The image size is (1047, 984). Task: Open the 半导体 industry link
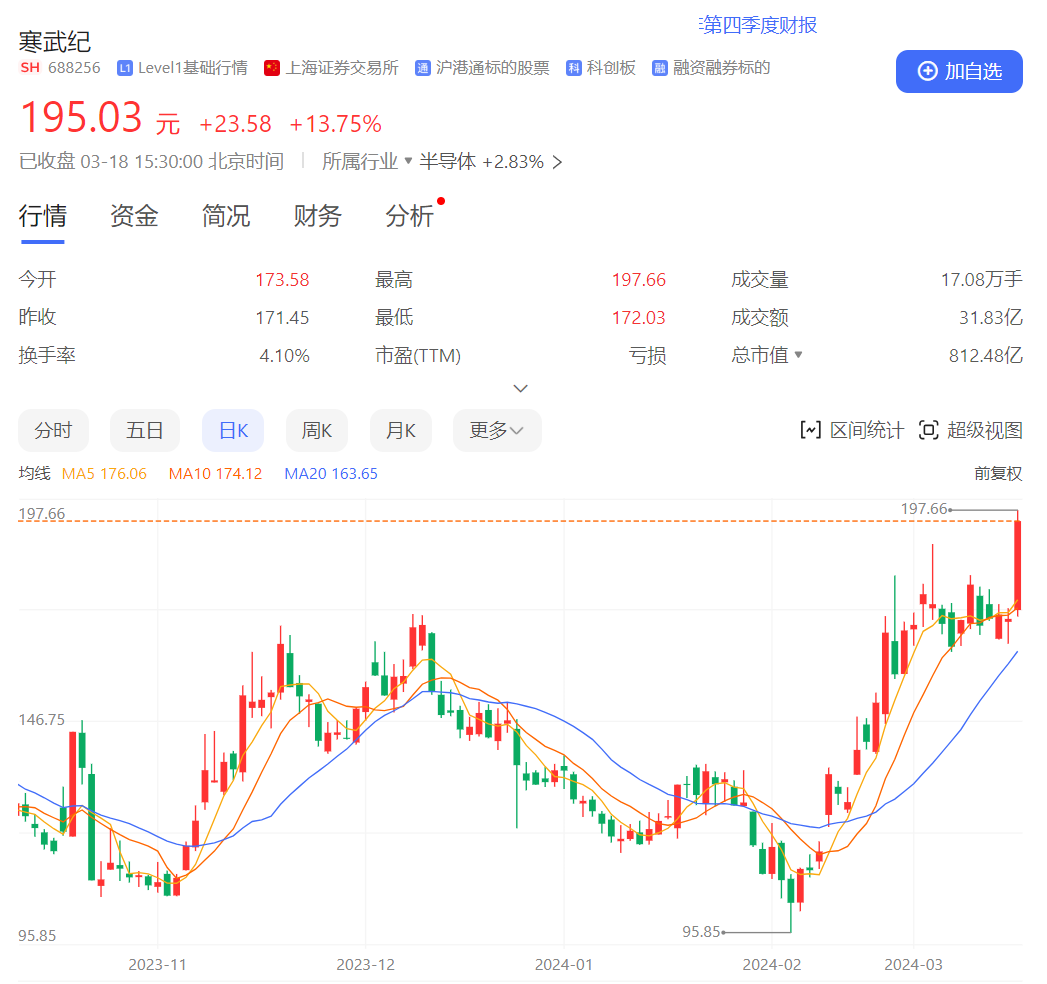click(447, 162)
